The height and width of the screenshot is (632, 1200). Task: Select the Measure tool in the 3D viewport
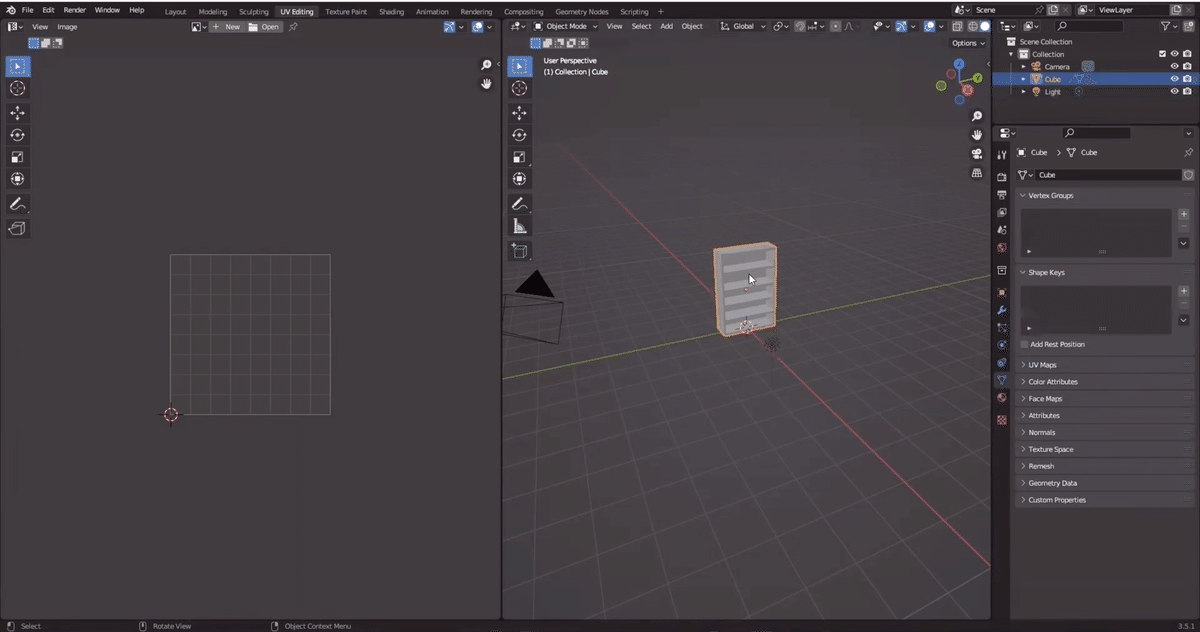coord(519,225)
